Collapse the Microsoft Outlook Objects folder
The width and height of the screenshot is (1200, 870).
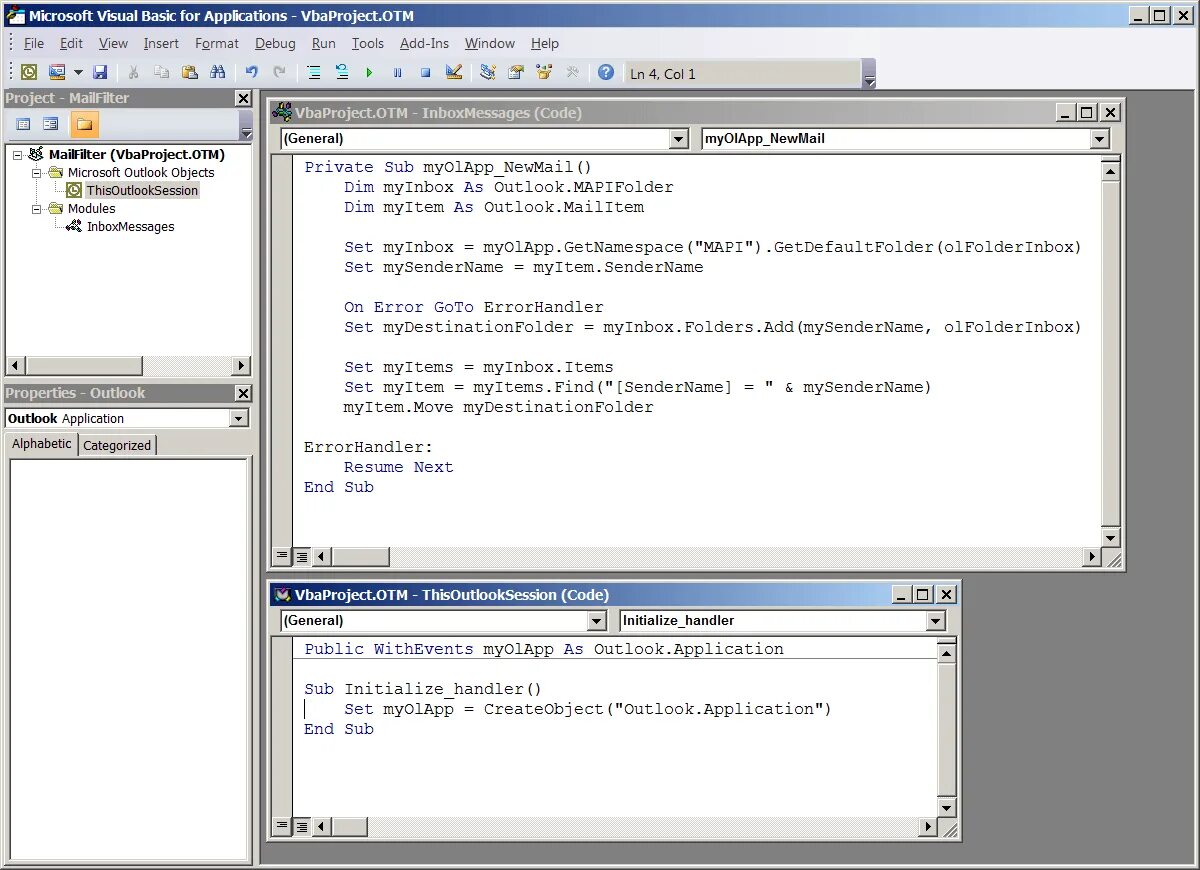pos(36,172)
